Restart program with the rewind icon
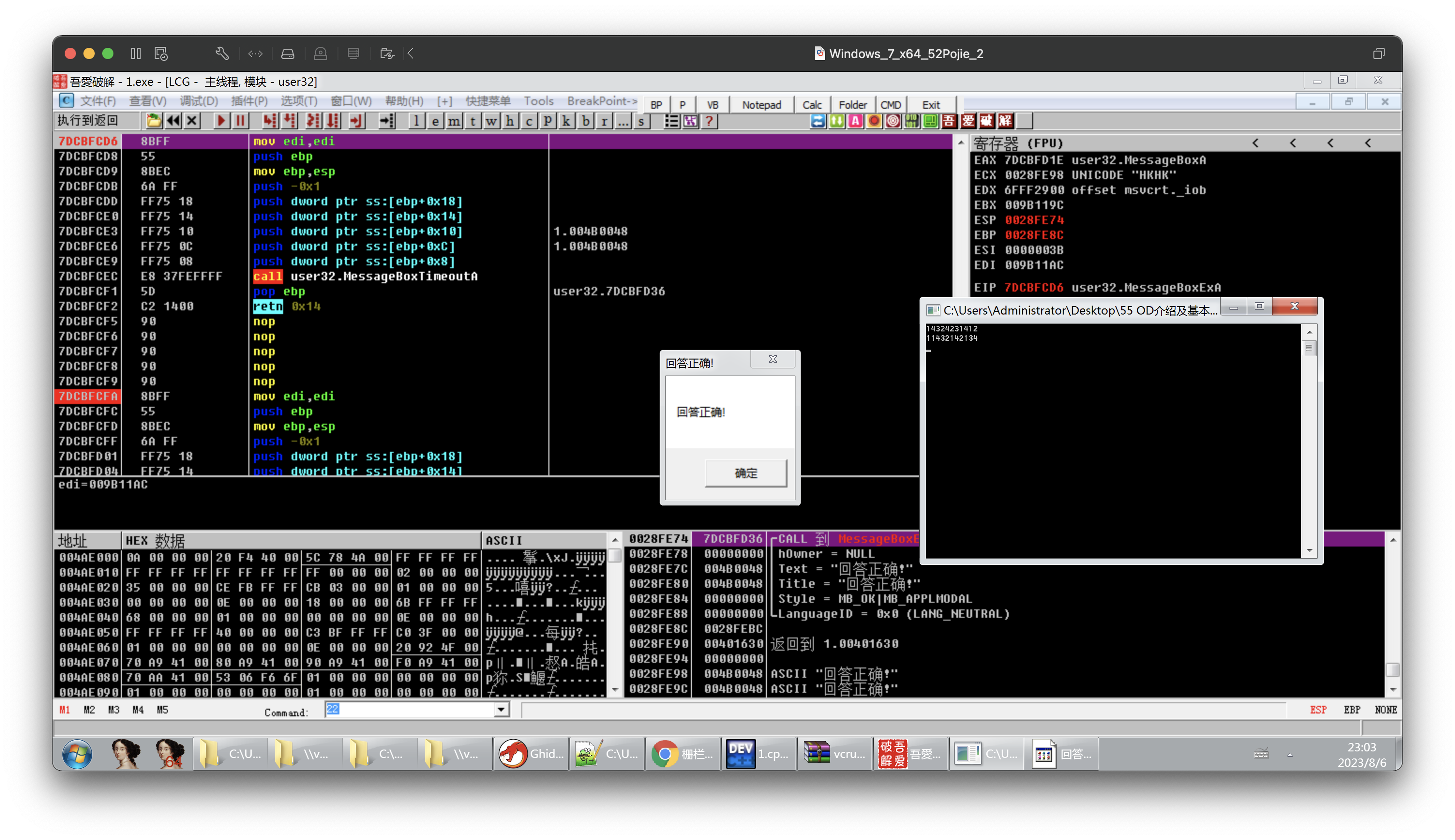This screenshot has width=1455, height=840. pos(173,121)
